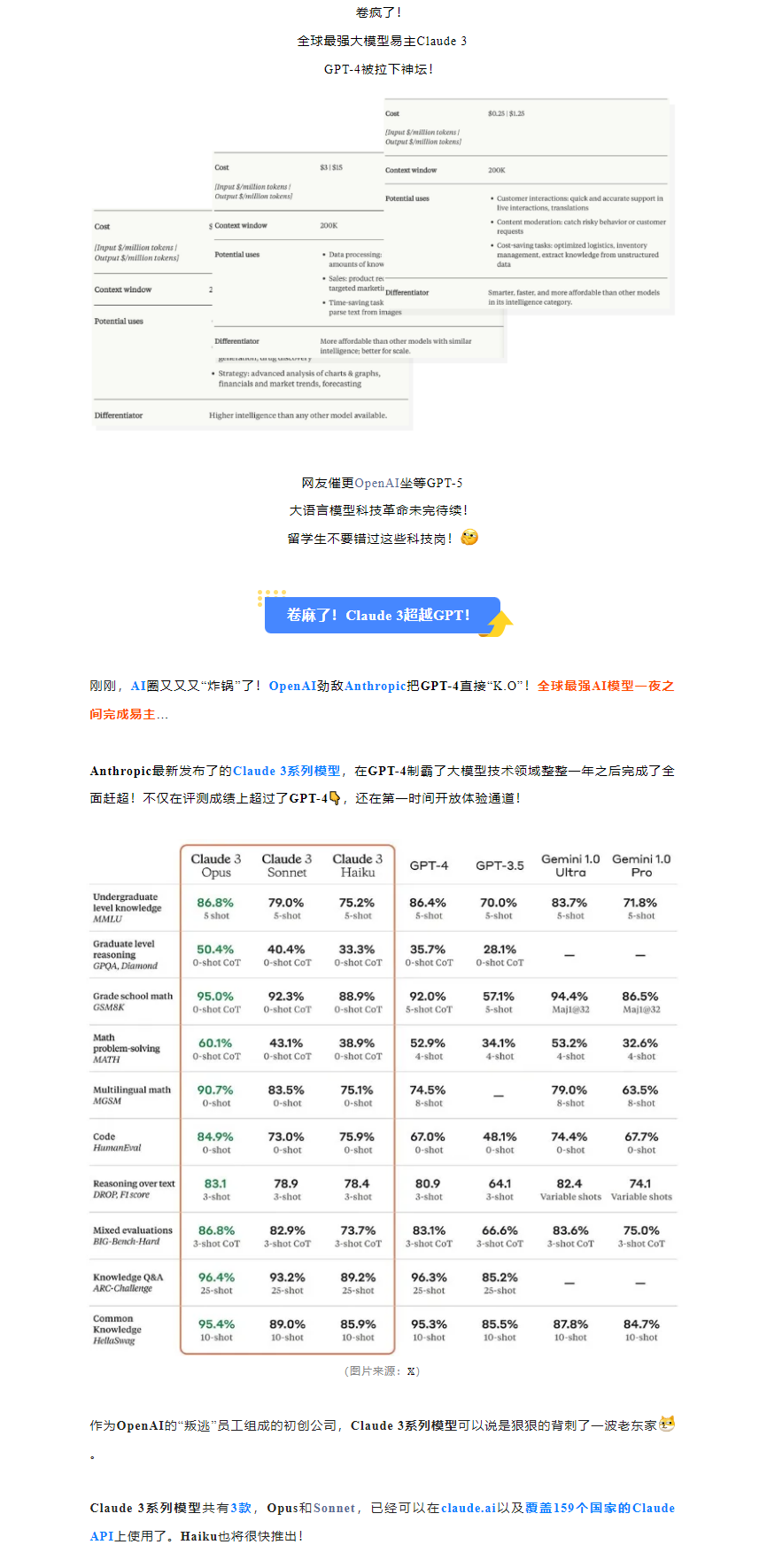Open the 覆盖159个国家的Claude API link

pos(382,1522)
